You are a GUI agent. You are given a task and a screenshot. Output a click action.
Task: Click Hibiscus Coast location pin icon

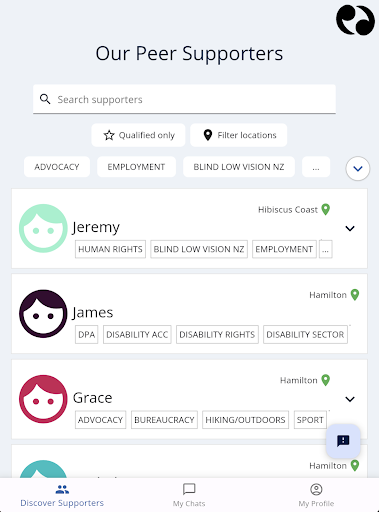pos(325,209)
